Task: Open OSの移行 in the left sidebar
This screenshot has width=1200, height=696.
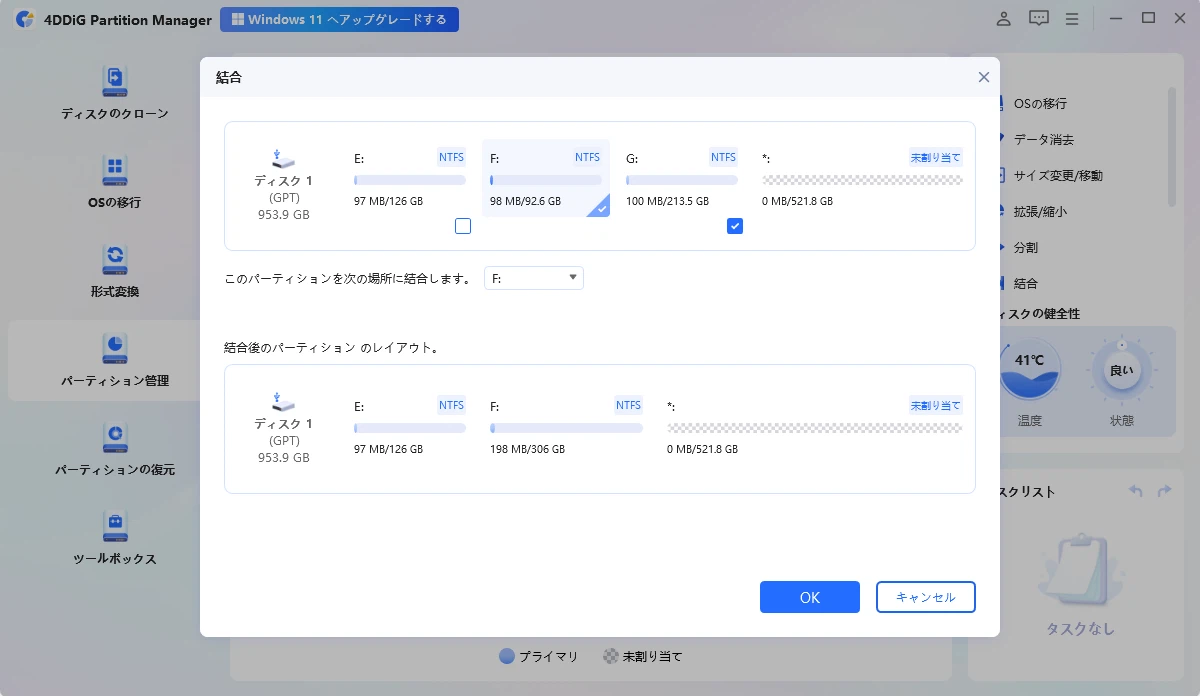Action: (x=114, y=182)
